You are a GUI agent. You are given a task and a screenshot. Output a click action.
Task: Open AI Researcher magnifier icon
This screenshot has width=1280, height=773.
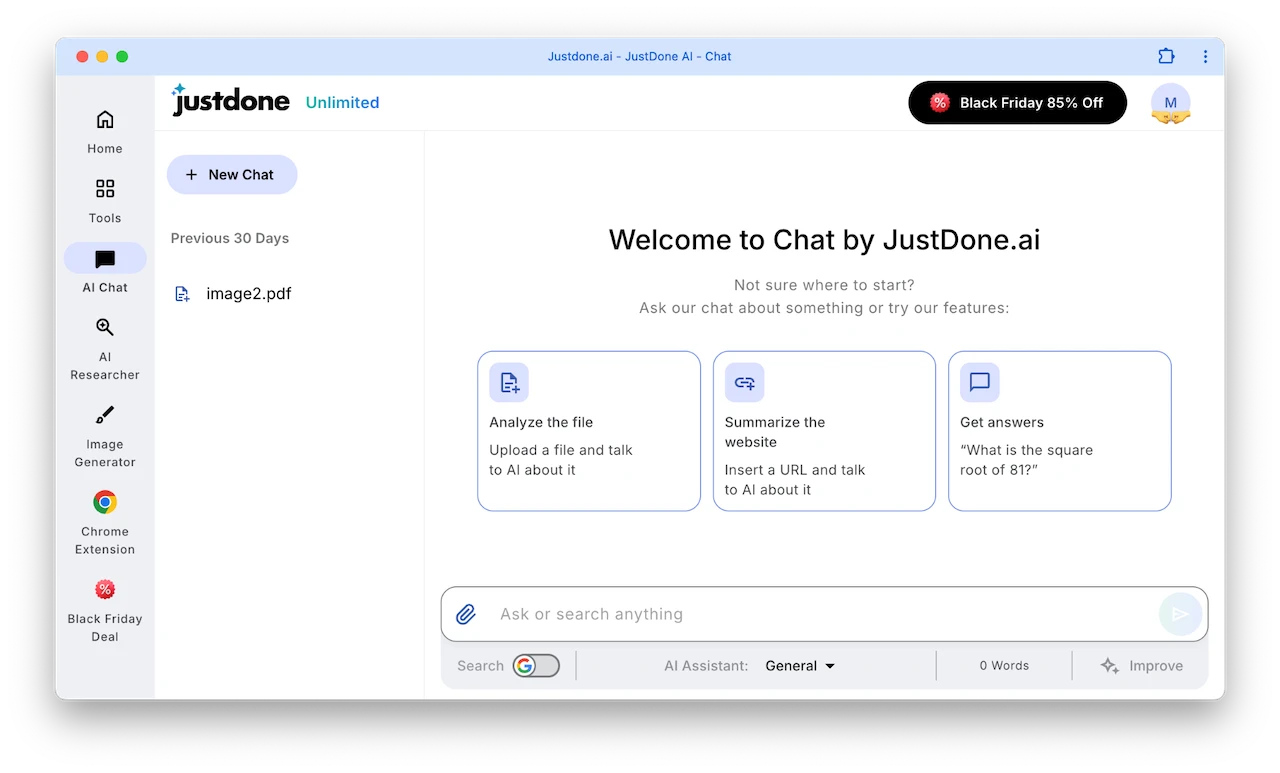pyautogui.click(x=105, y=327)
